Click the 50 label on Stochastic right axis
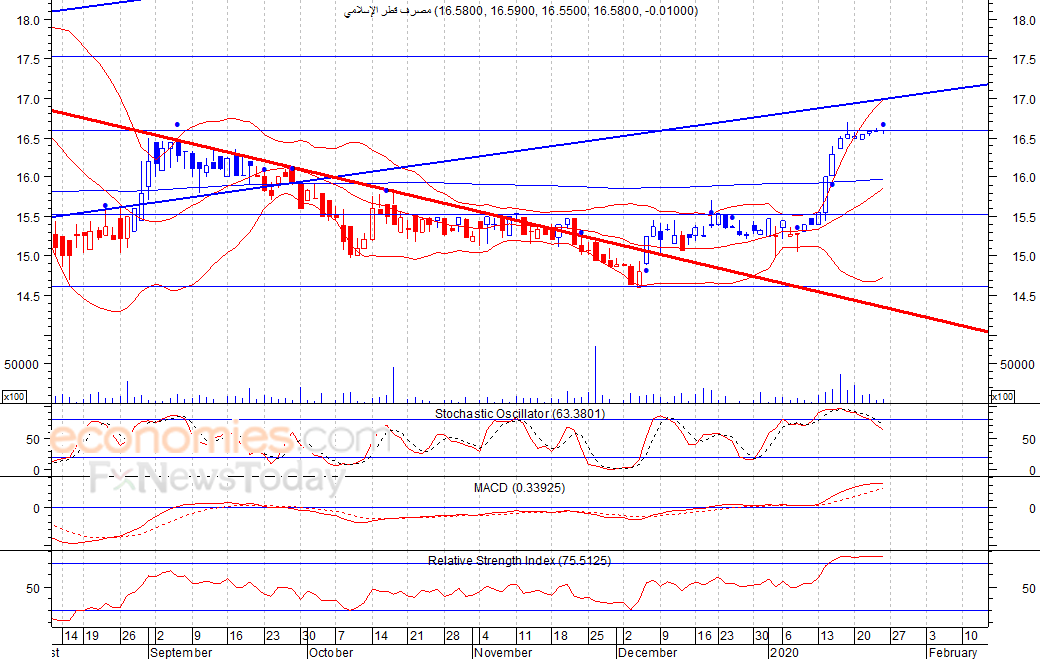This screenshot has width=1040, height=659. point(1029,440)
